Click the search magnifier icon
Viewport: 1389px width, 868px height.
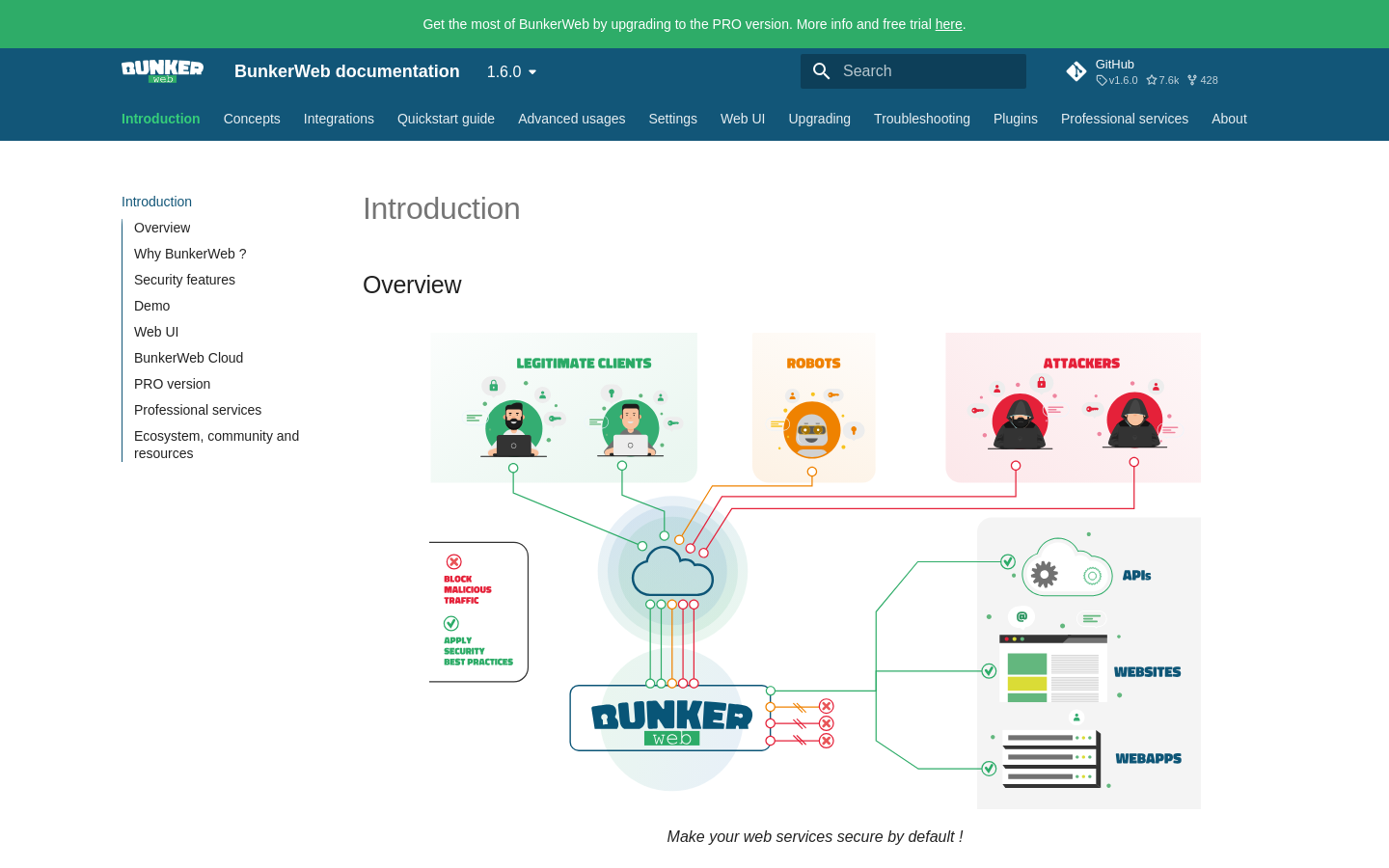(822, 71)
